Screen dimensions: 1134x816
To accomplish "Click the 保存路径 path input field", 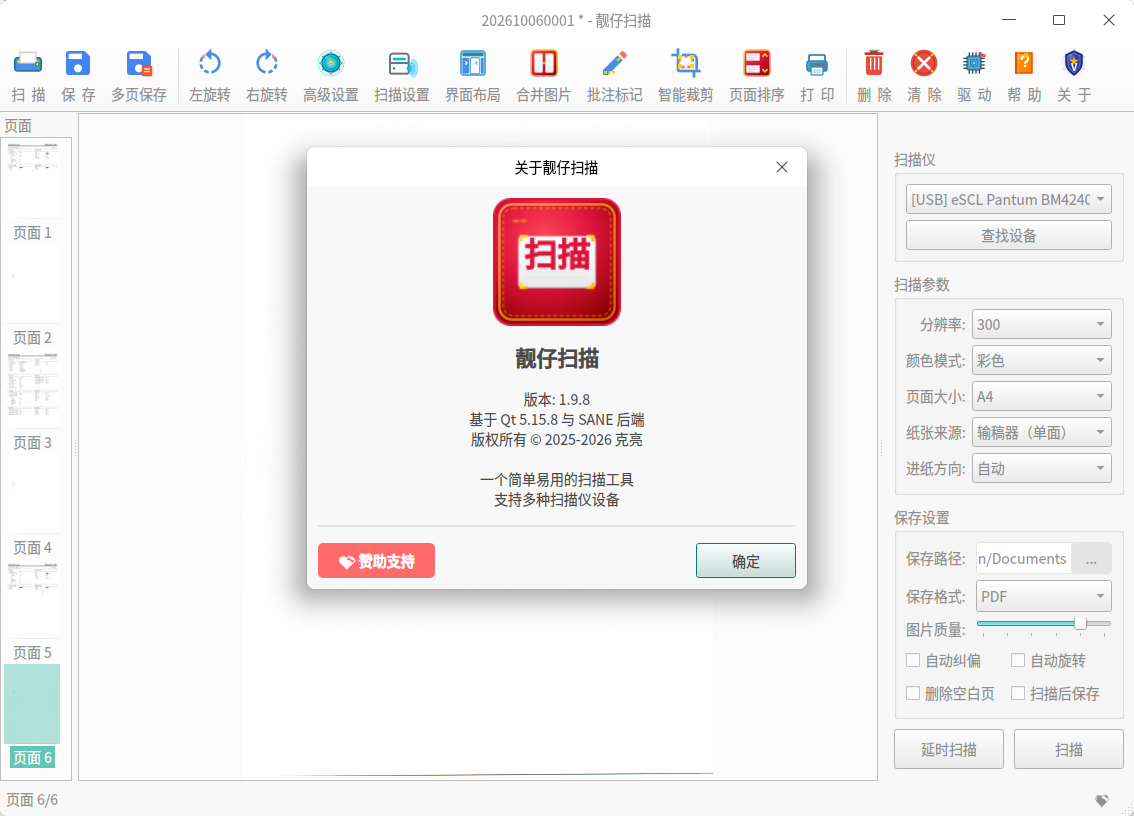I will tap(1023, 558).
